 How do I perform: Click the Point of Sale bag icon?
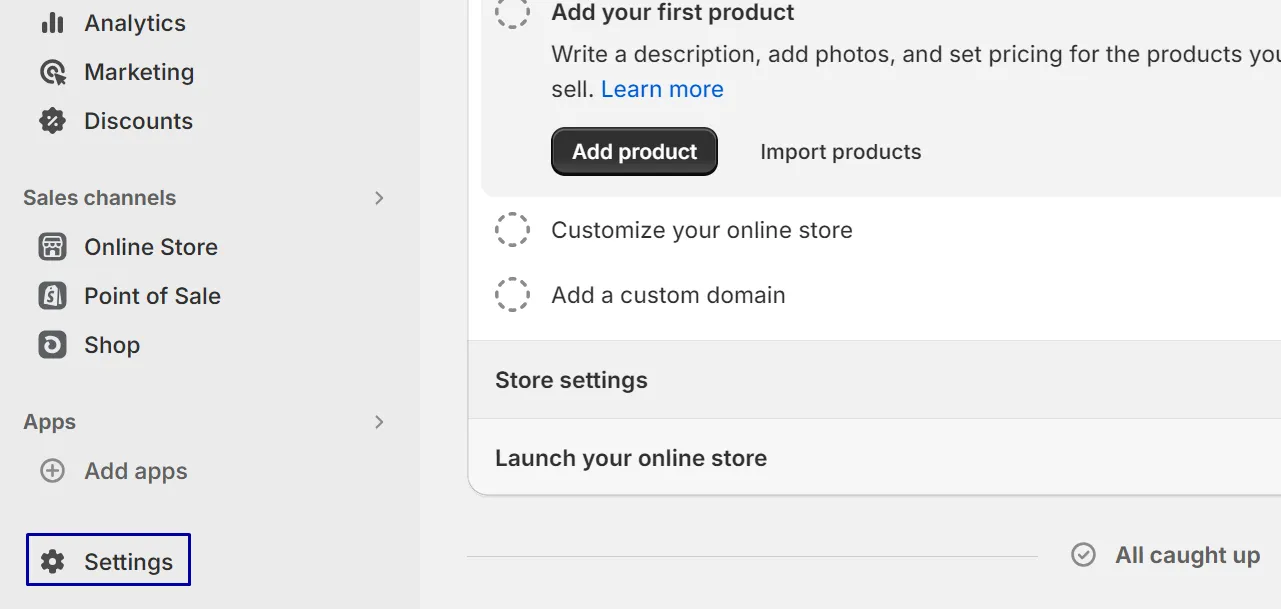pos(52,296)
